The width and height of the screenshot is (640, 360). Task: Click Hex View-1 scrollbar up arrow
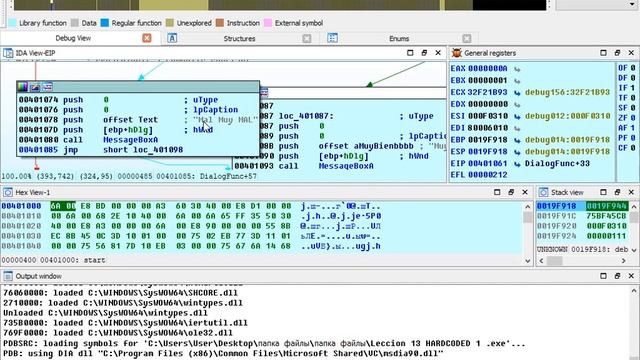[x=527, y=207]
